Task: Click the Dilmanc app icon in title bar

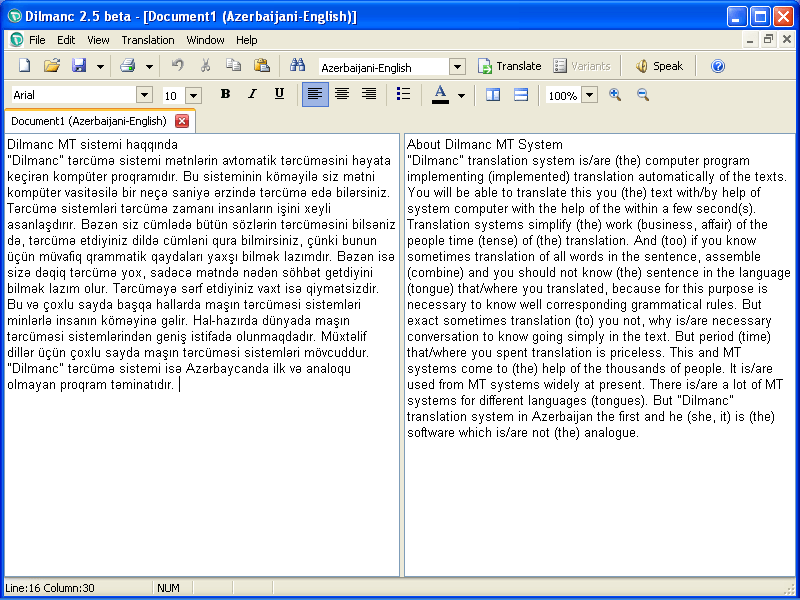Action: [x=15, y=16]
